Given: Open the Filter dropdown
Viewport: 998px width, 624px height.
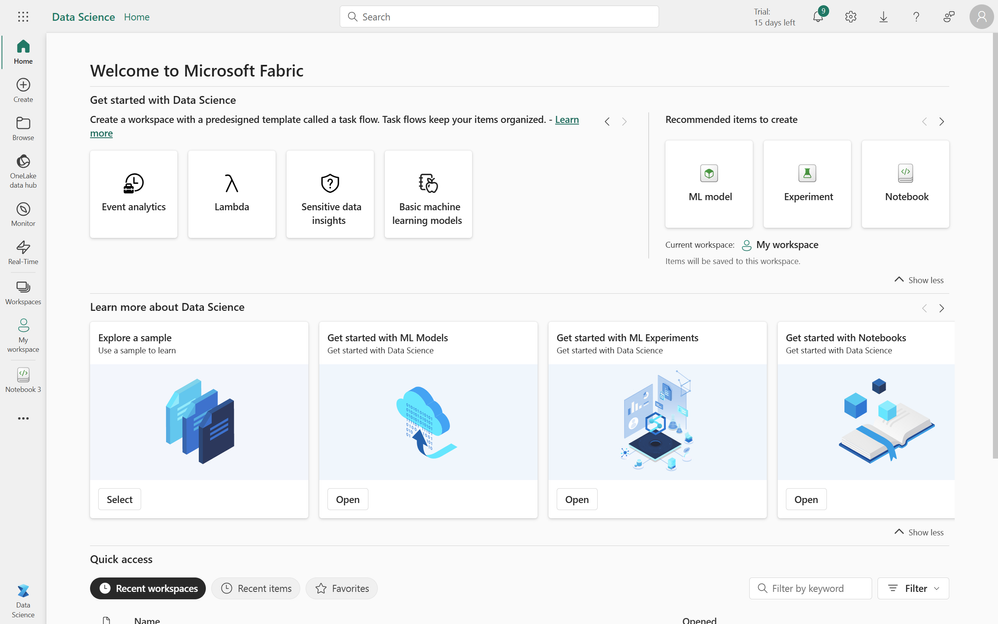Looking at the screenshot, I should (x=913, y=588).
